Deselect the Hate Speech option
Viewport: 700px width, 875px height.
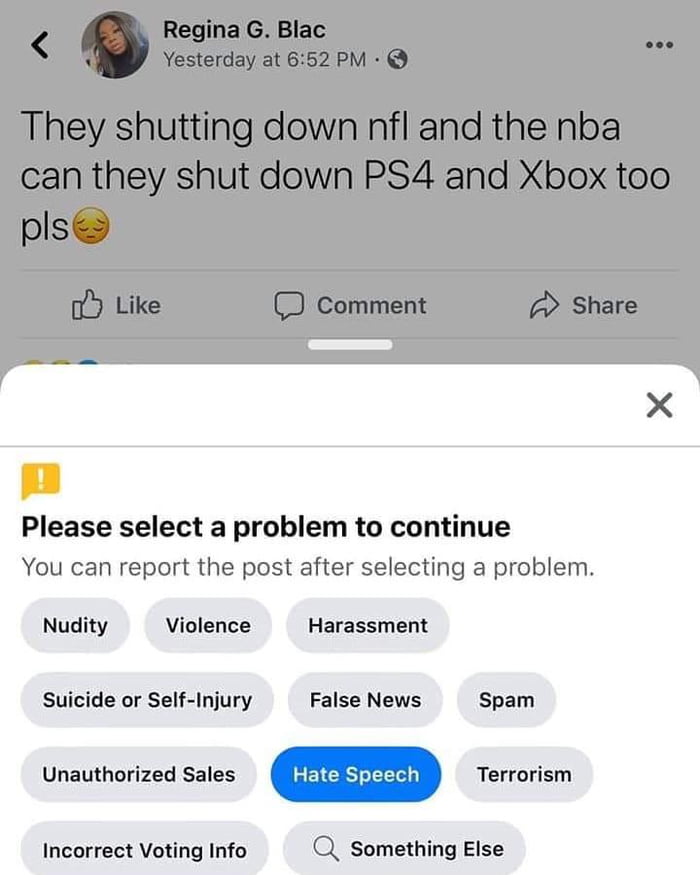(x=356, y=774)
